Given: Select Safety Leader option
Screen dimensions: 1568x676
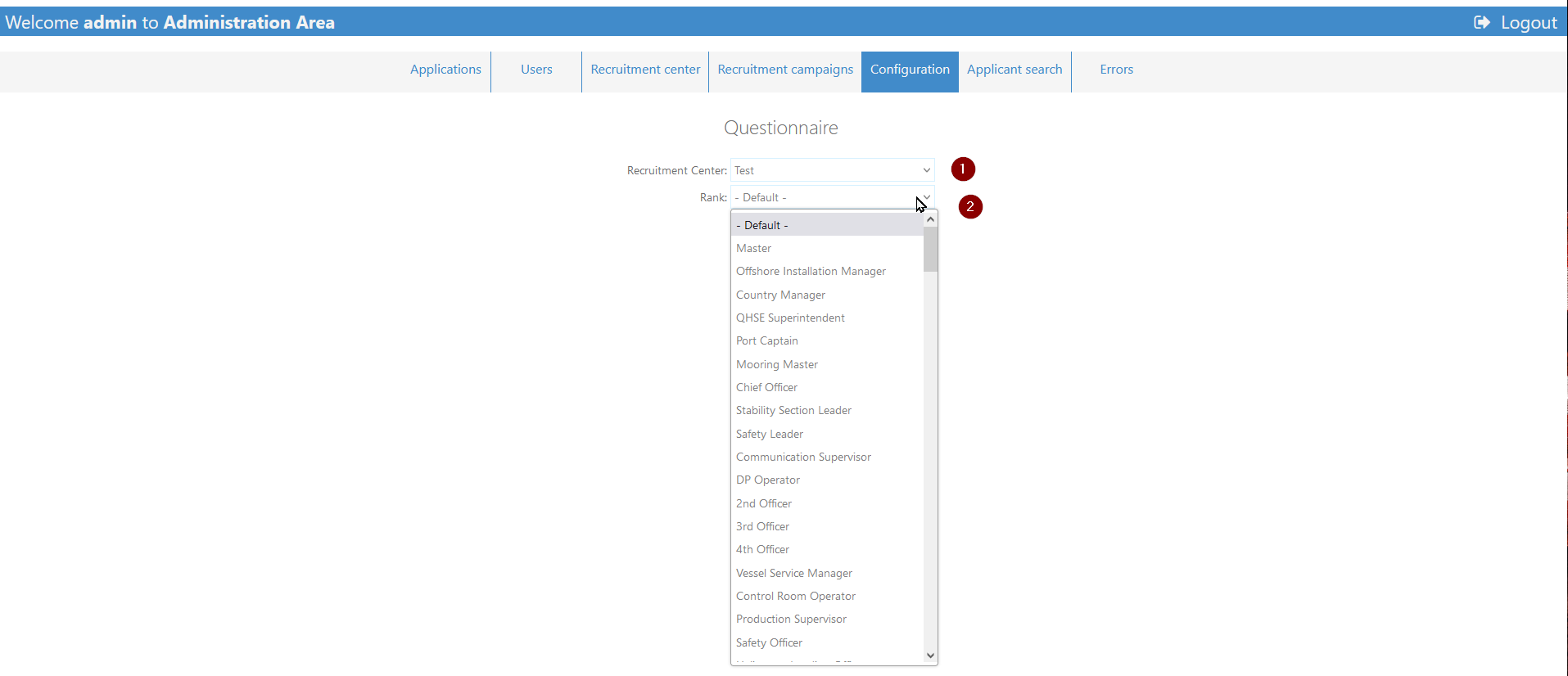Looking at the screenshot, I should (827, 434).
